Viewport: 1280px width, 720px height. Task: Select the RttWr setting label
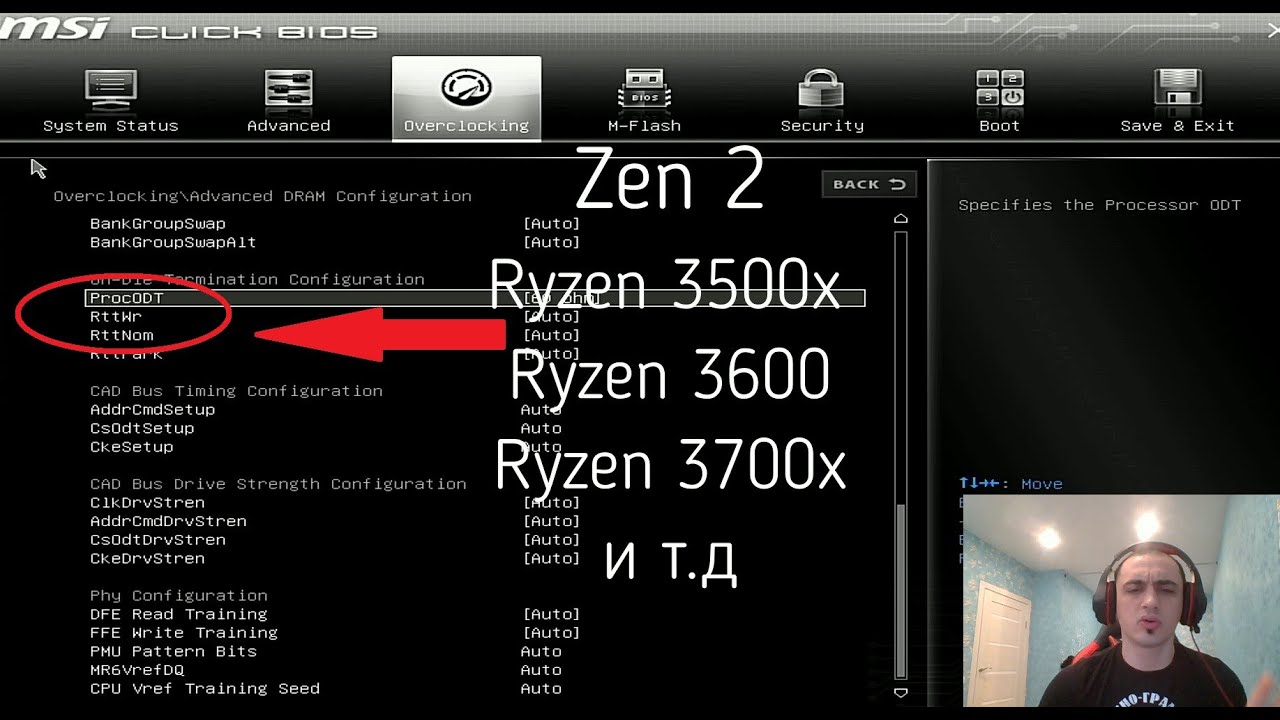pos(116,317)
